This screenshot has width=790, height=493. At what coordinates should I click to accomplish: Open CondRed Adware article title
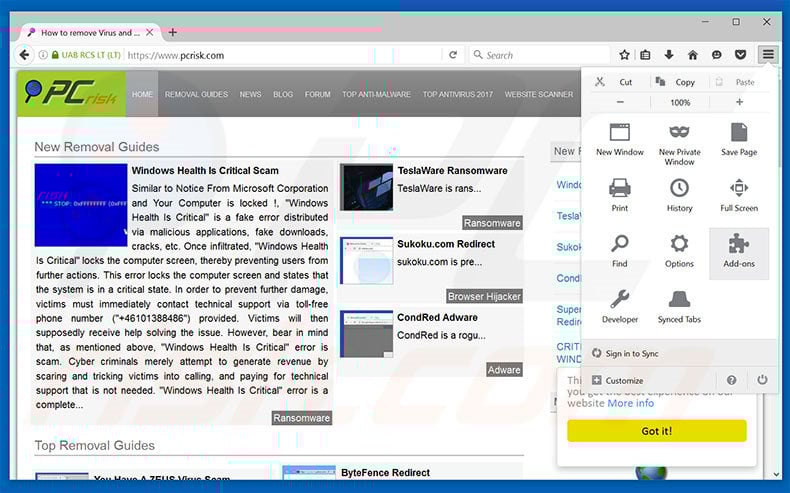coord(437,317)
